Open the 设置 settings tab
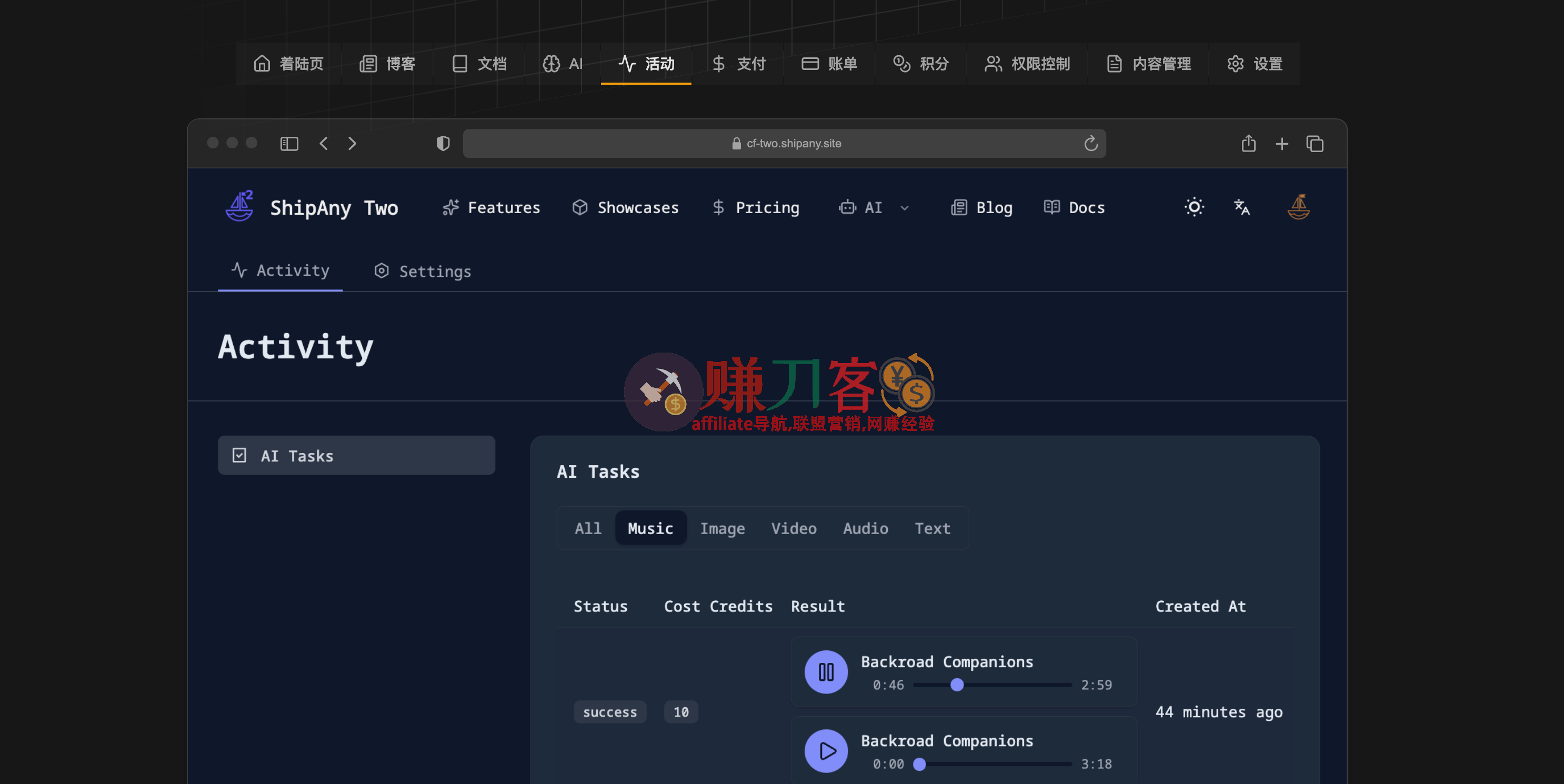 point(1255,64)
